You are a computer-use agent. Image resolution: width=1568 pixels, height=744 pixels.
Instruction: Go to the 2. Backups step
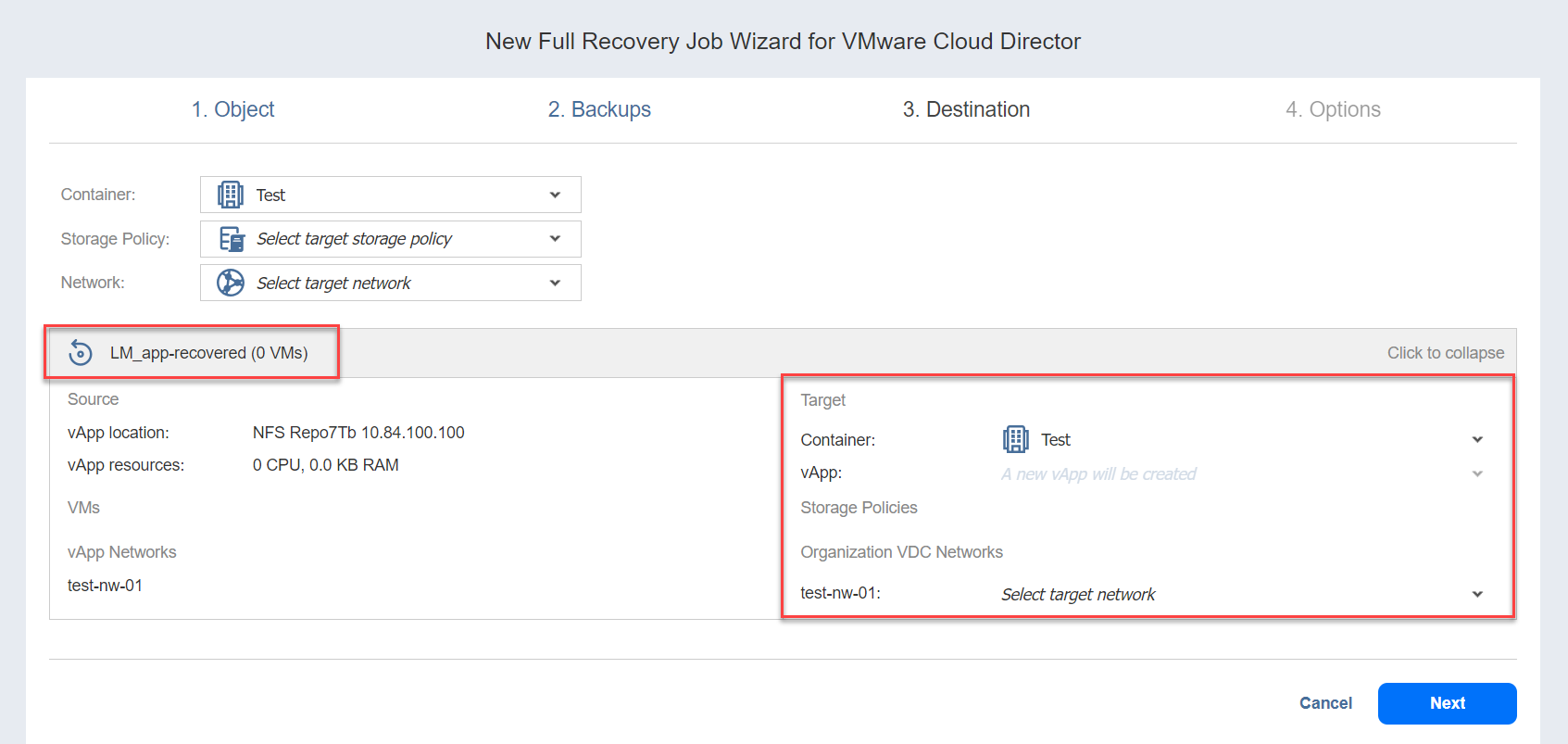[599, 109]
